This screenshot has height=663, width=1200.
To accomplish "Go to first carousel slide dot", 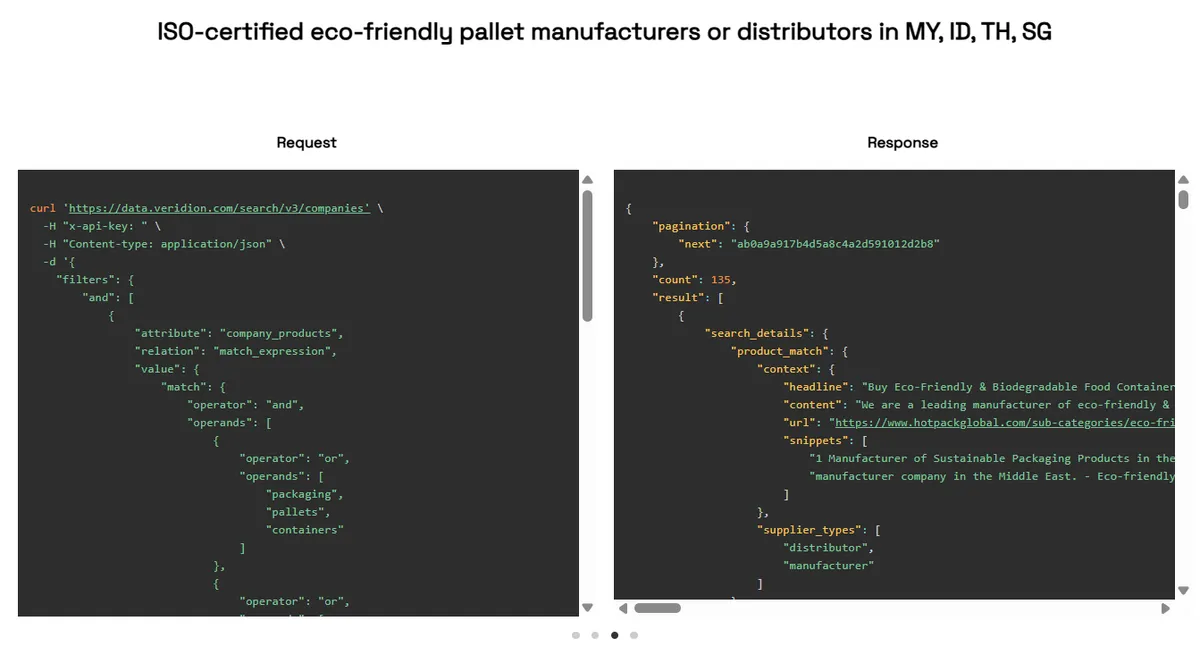I will coord(576,635).
